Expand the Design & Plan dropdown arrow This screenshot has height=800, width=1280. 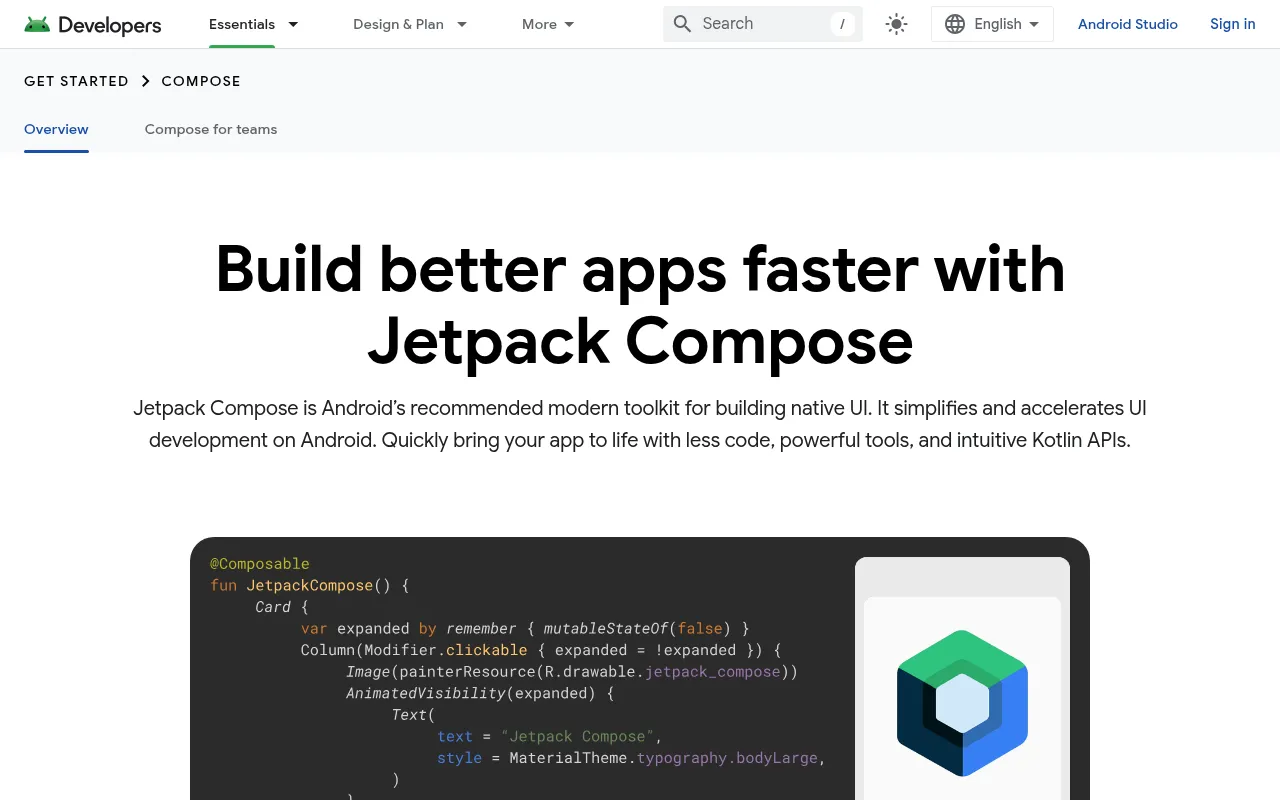pos(462,24)
